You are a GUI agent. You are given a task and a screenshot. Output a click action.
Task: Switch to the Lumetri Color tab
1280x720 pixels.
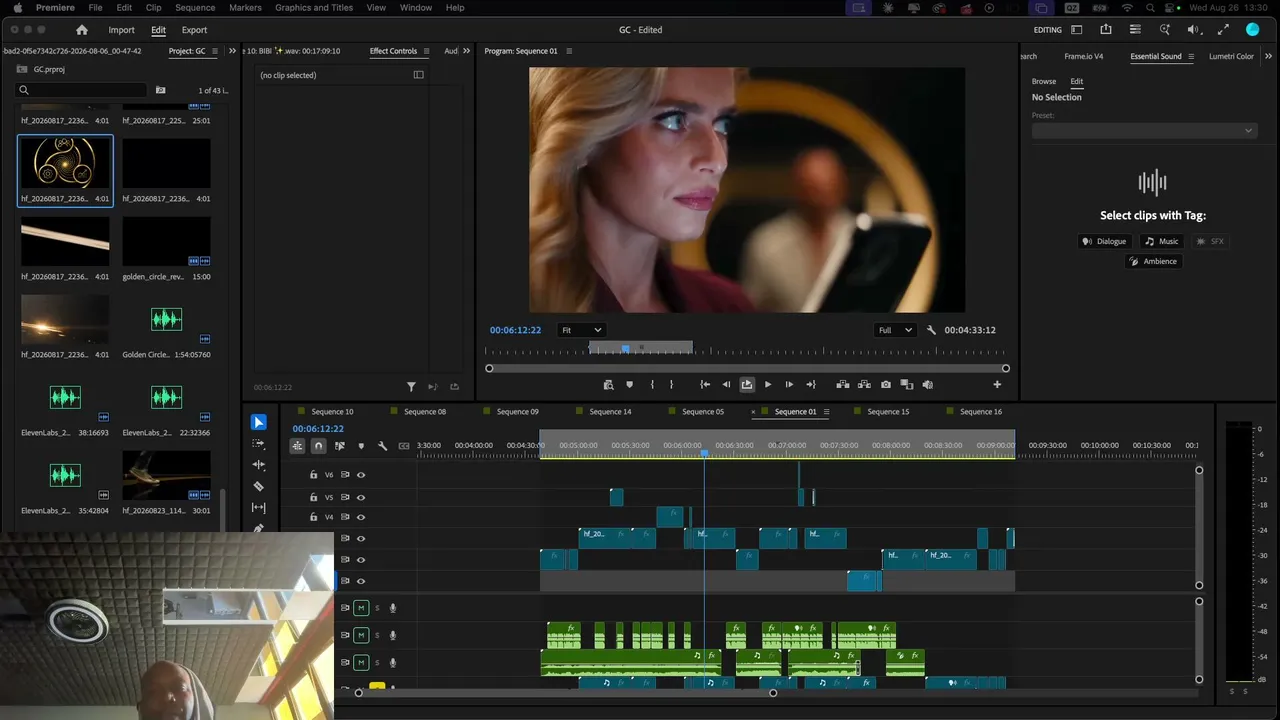point(1231,56)
